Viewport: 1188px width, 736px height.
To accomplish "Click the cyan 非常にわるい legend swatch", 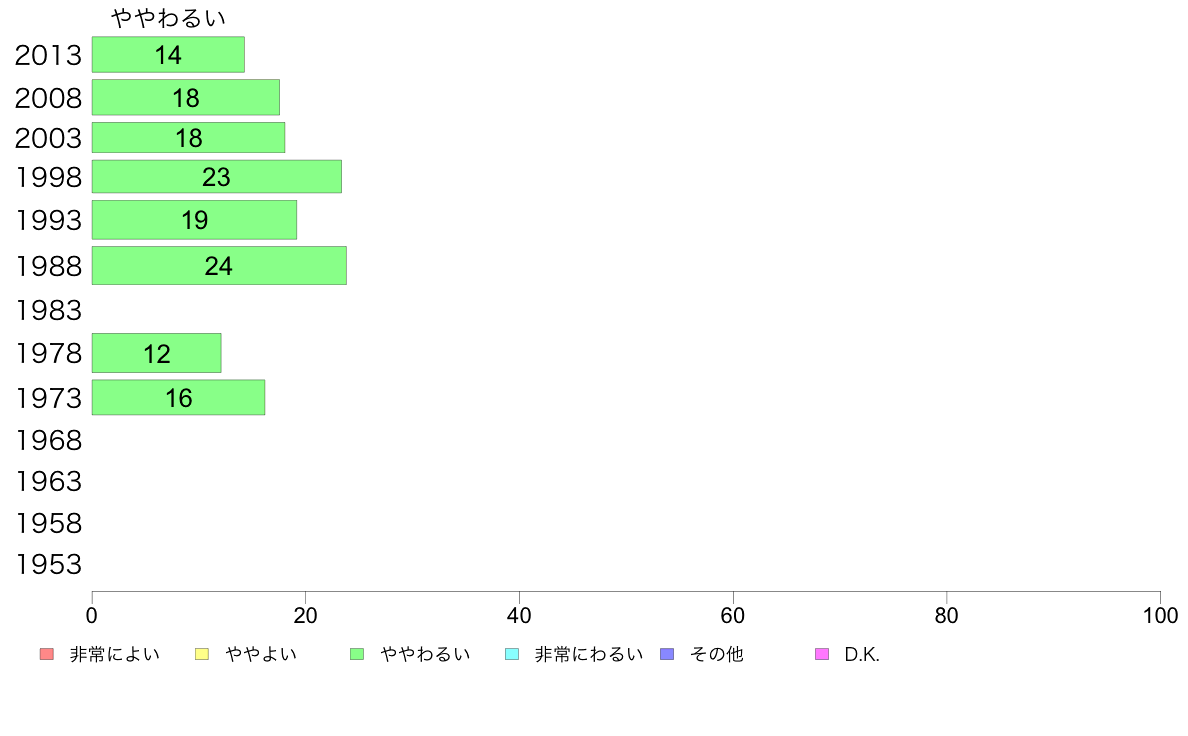I will tap(512, 654).
